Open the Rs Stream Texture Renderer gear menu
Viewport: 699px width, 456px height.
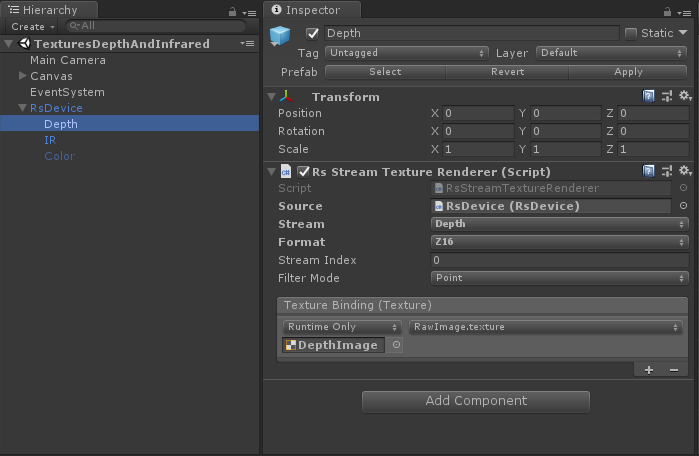click(x=685, y=172)
